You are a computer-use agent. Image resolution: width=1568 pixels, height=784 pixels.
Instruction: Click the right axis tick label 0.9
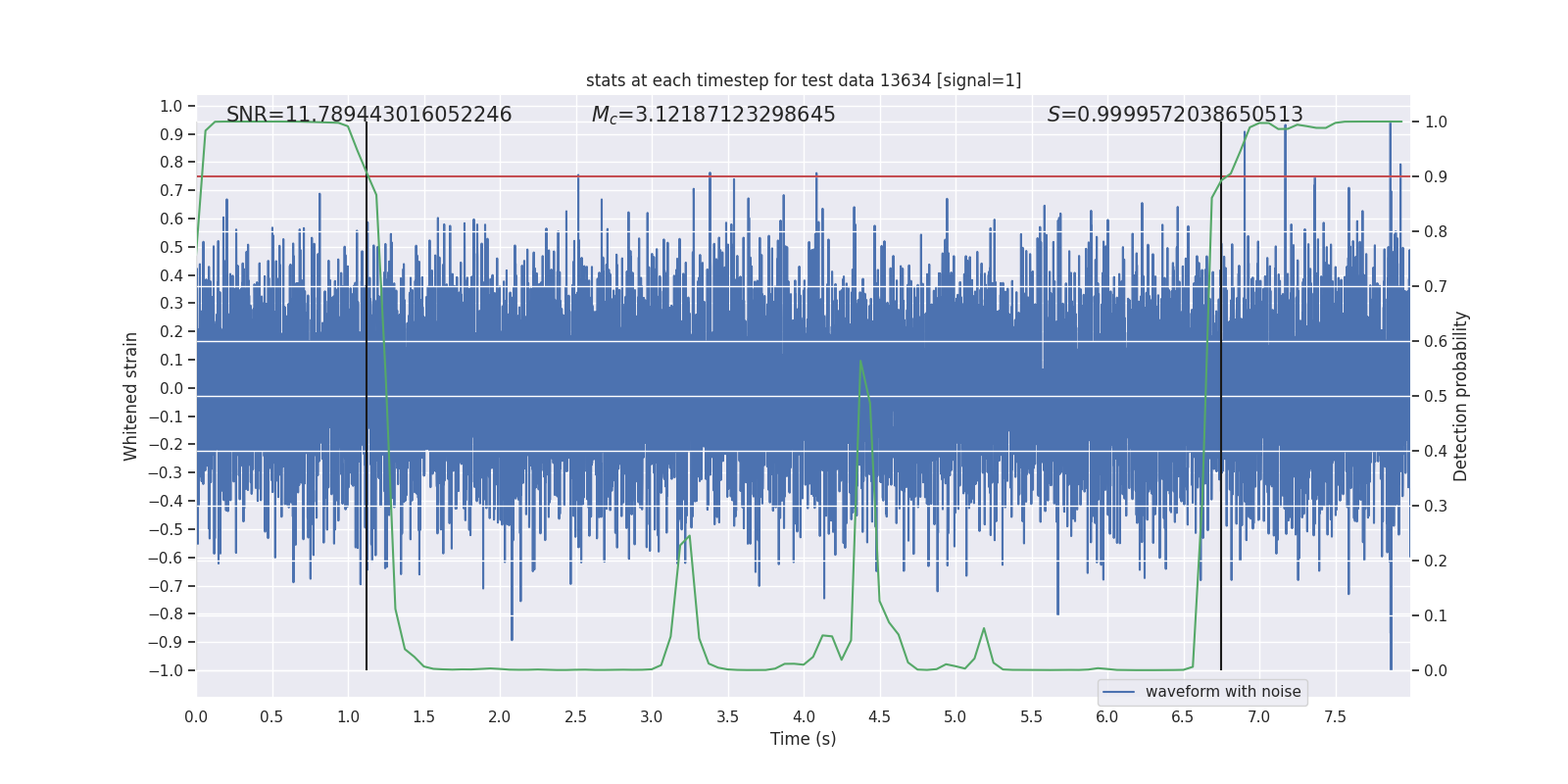click(1436, 176)
